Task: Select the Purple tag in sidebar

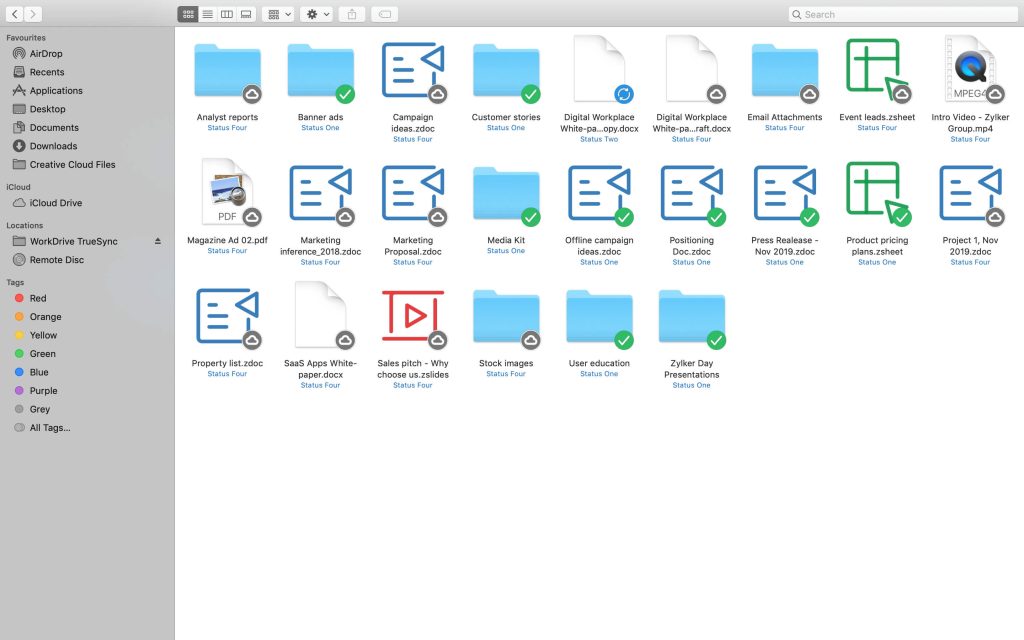Action: pos(43,391)
